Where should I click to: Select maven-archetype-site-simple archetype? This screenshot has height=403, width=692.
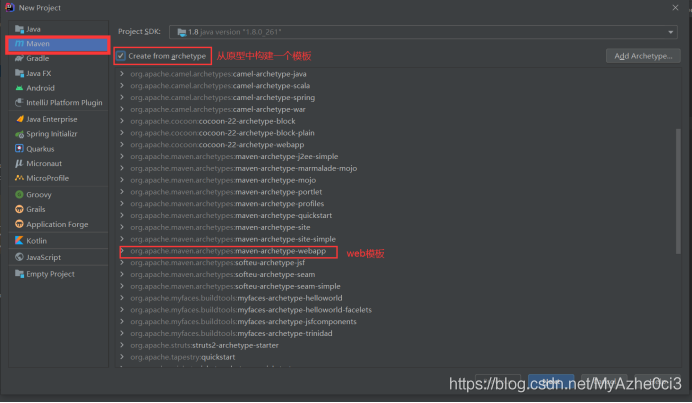click(x=233, y=239)
